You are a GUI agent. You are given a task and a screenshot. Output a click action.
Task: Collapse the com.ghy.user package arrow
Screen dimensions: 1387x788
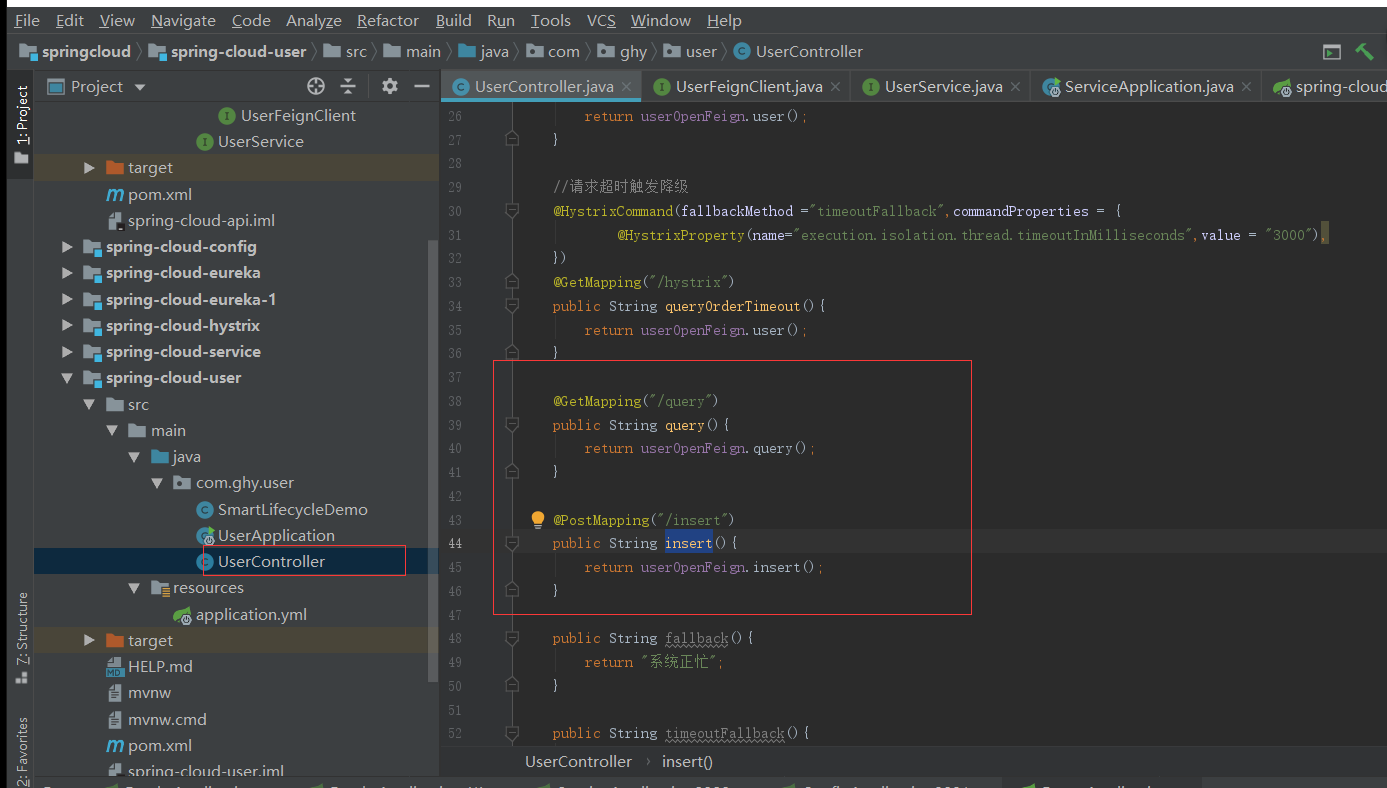[156, 483]
